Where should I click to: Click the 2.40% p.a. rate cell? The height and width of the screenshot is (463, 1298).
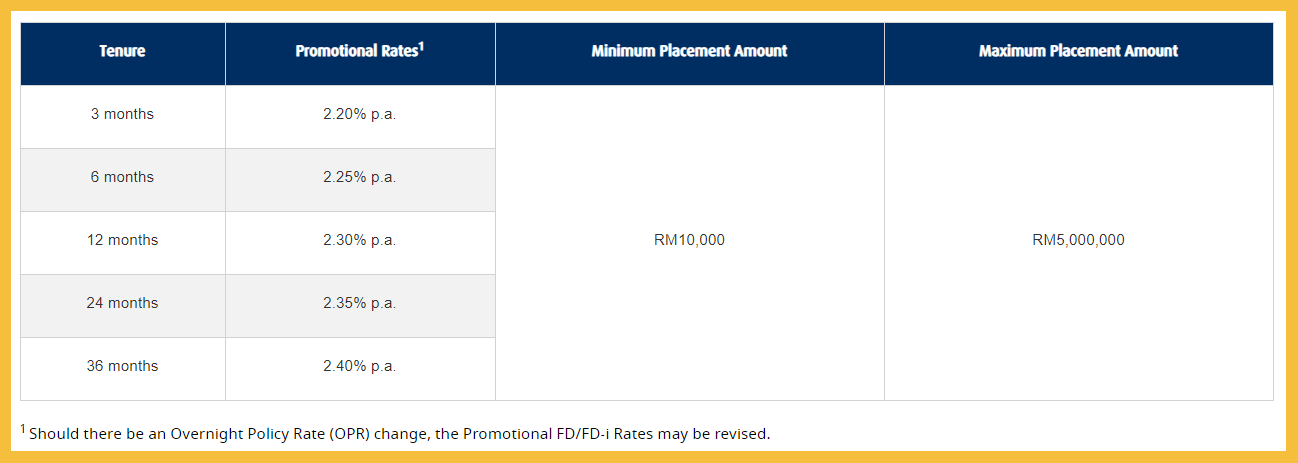coord(359,367)
